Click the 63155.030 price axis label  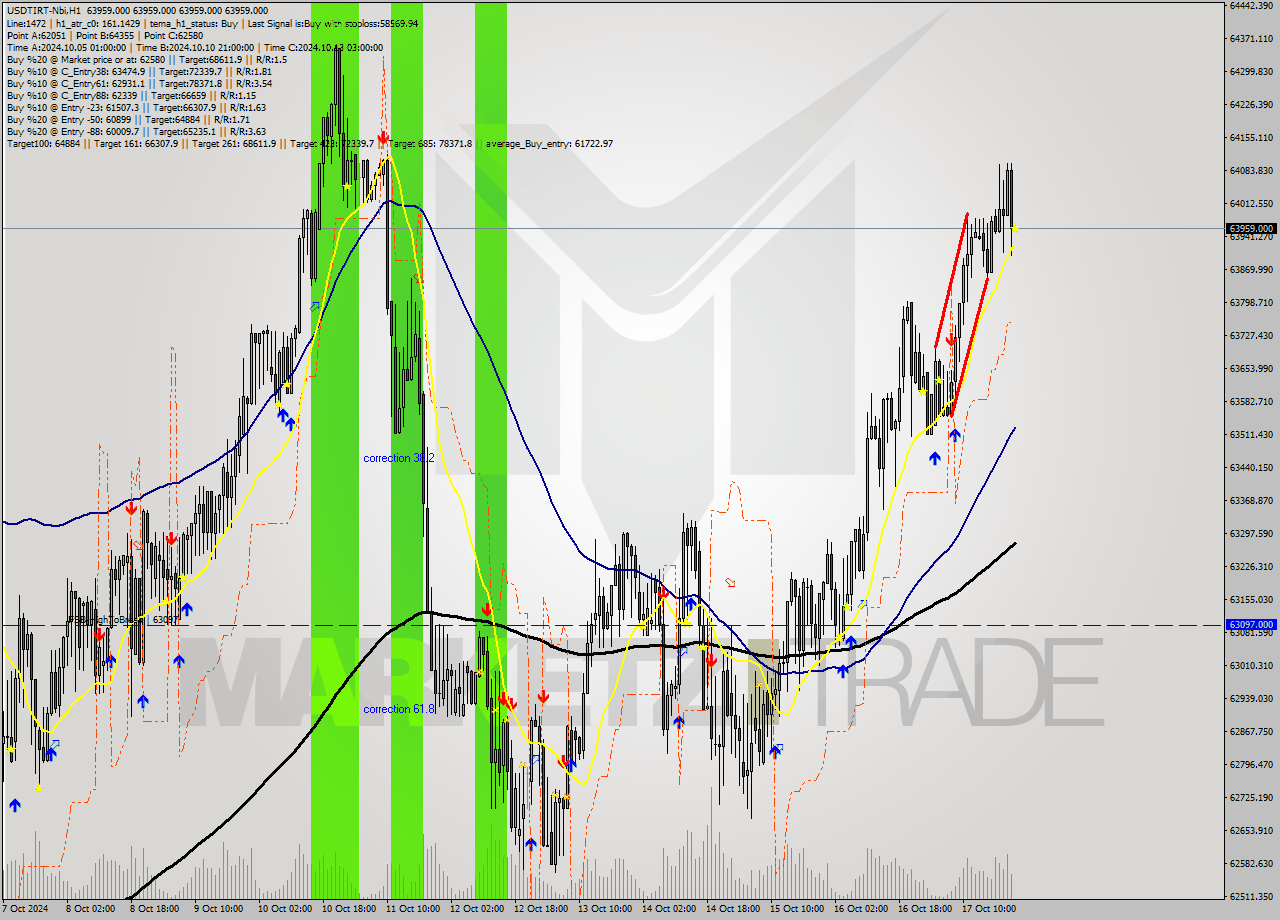click(x=1251, y=600)
